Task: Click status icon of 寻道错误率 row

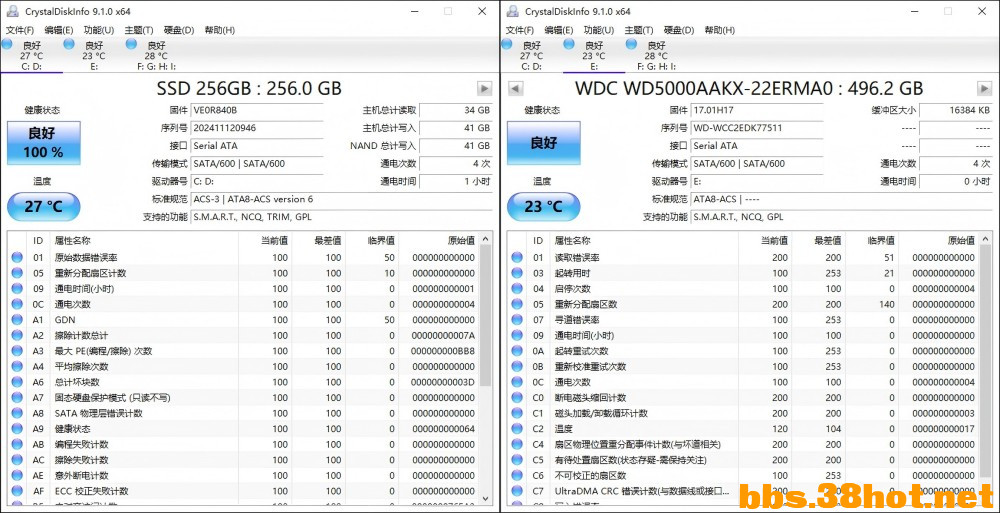Action: point(517,320)
